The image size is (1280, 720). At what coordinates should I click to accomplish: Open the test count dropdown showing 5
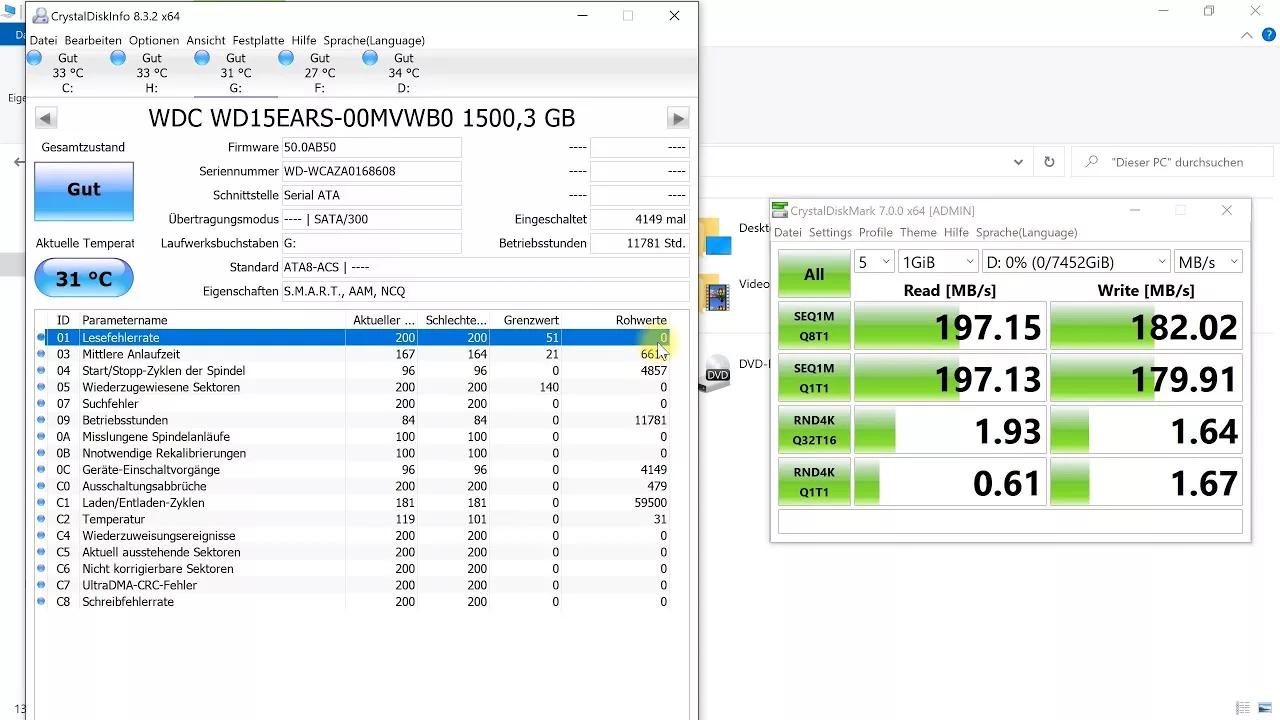(x=874, y=260)
